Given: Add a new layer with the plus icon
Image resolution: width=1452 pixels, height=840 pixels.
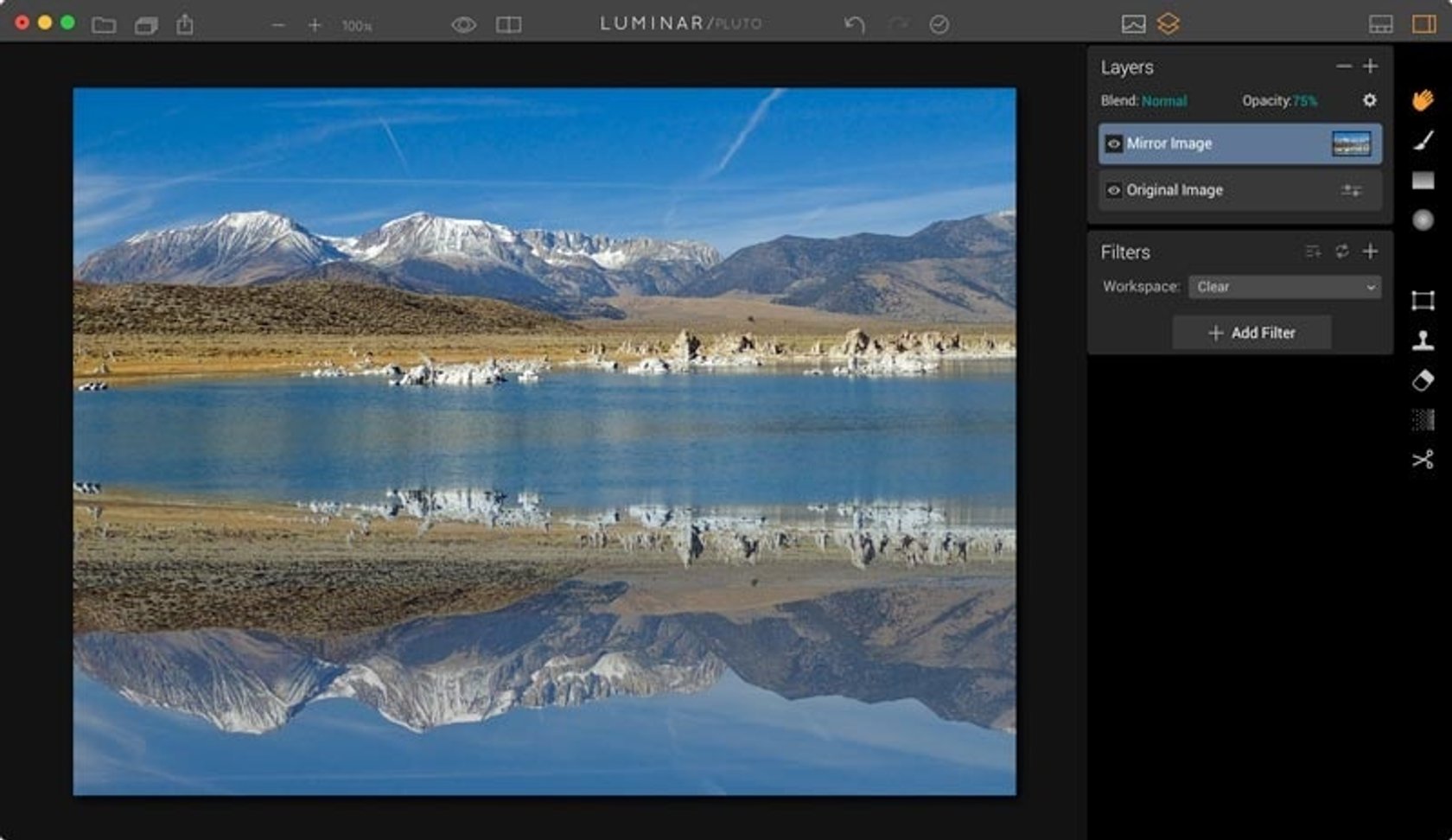Looking at the screenshot, I should coord(1371,67).
